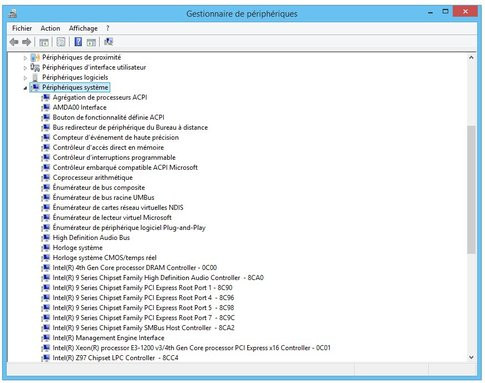The height and width of the screenshot is (383, 485).
Task: Click icon beside Intel(R) Z97 Chipset LPC Controller
Action: click(46, 358)
